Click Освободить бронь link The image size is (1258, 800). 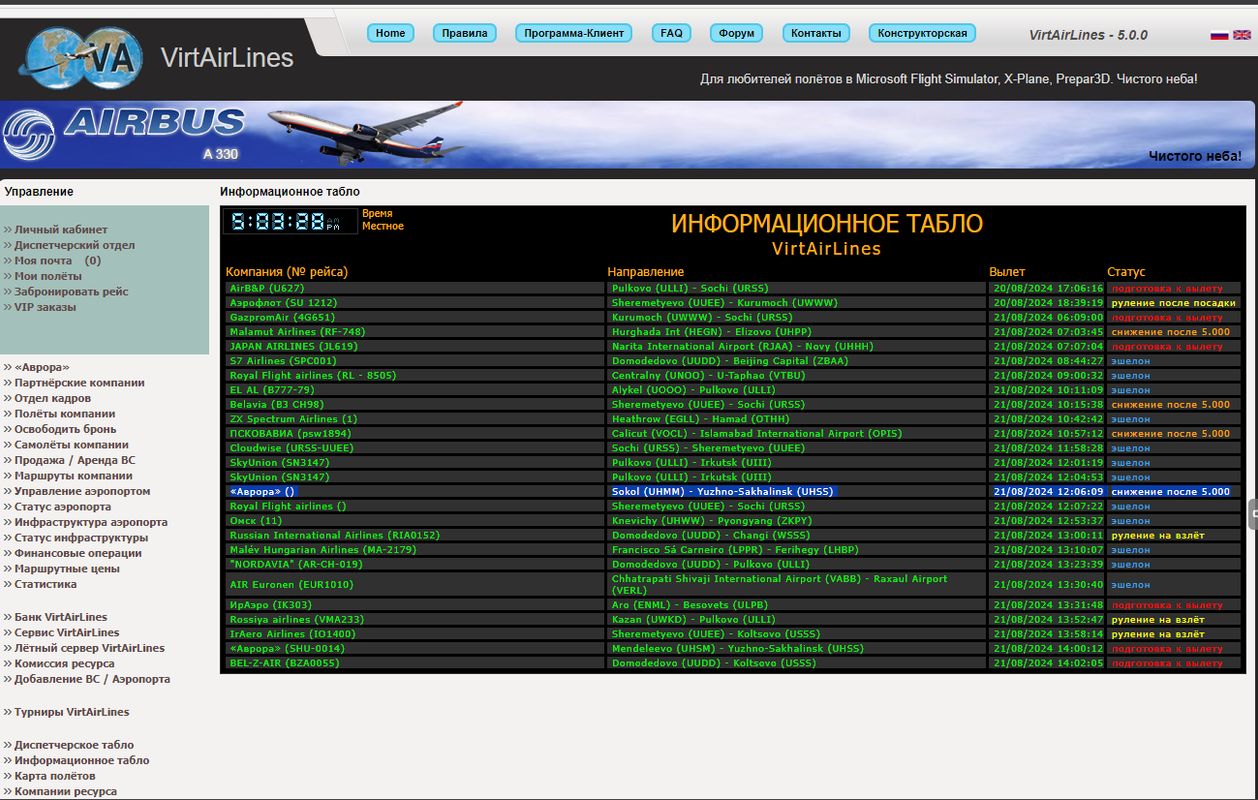65,430
